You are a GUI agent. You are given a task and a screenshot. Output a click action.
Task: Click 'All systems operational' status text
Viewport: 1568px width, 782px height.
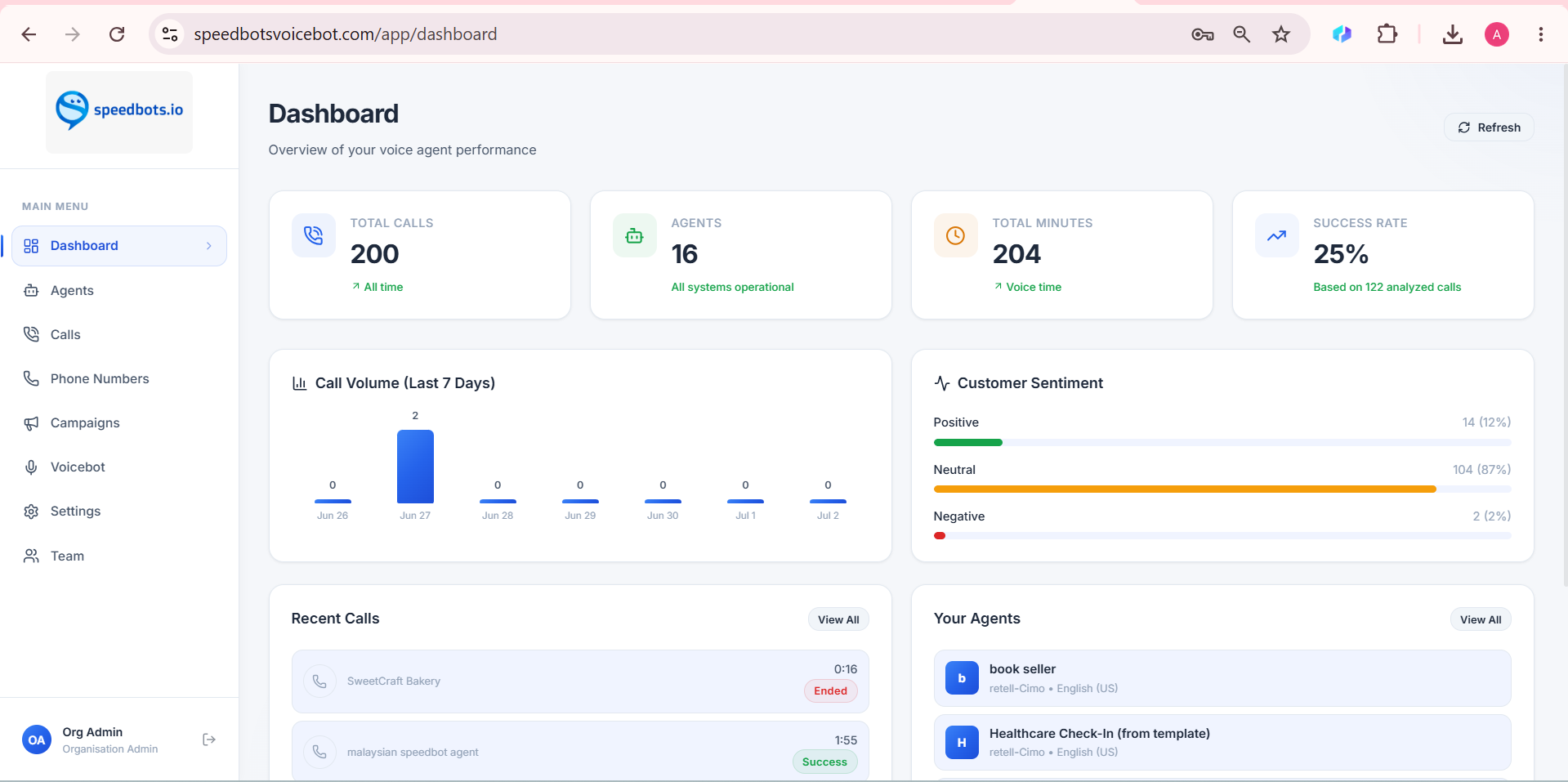(732, 287)
